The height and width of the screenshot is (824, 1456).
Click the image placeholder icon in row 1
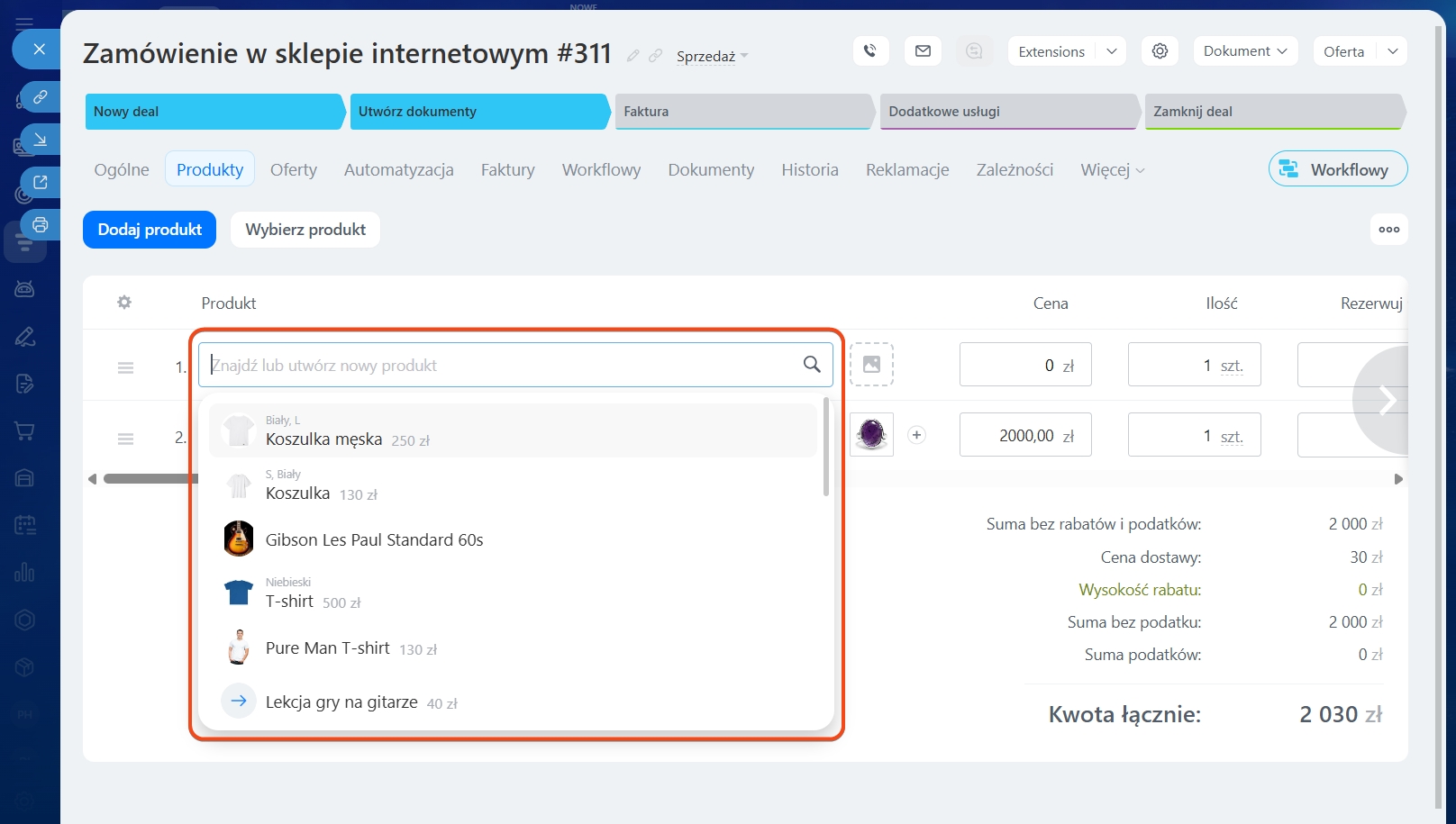coord(871,365)
